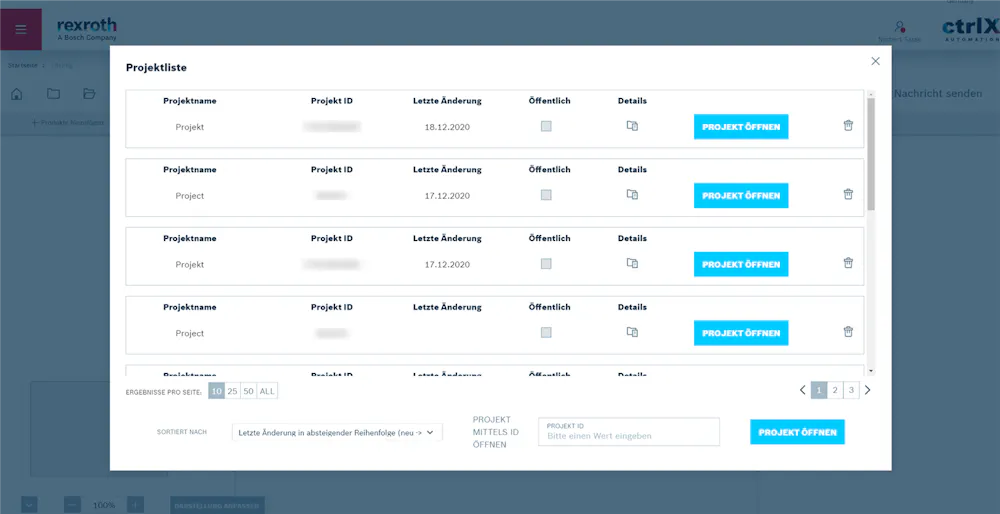The width and height of the screenshot is (1000, 514).
Task: Toggle Öffentlich for the 18.12.2020 Projekt
Action: [546, 126]
